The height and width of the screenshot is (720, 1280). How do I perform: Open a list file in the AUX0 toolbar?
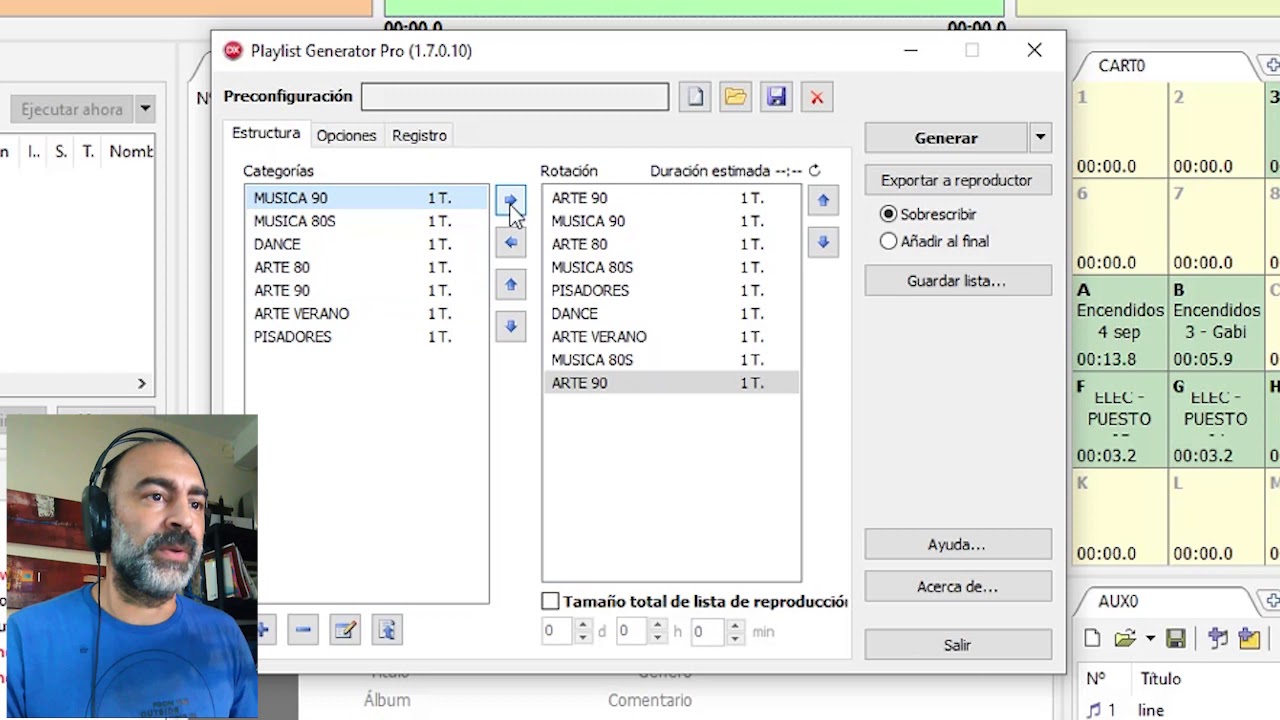[1124, 638]
